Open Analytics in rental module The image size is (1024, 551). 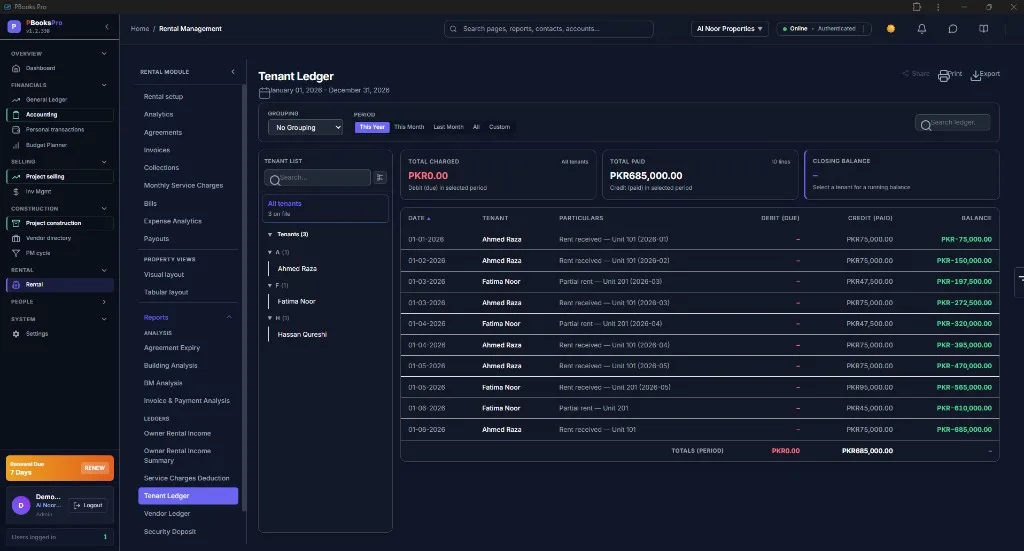click(x=159, y=114)
